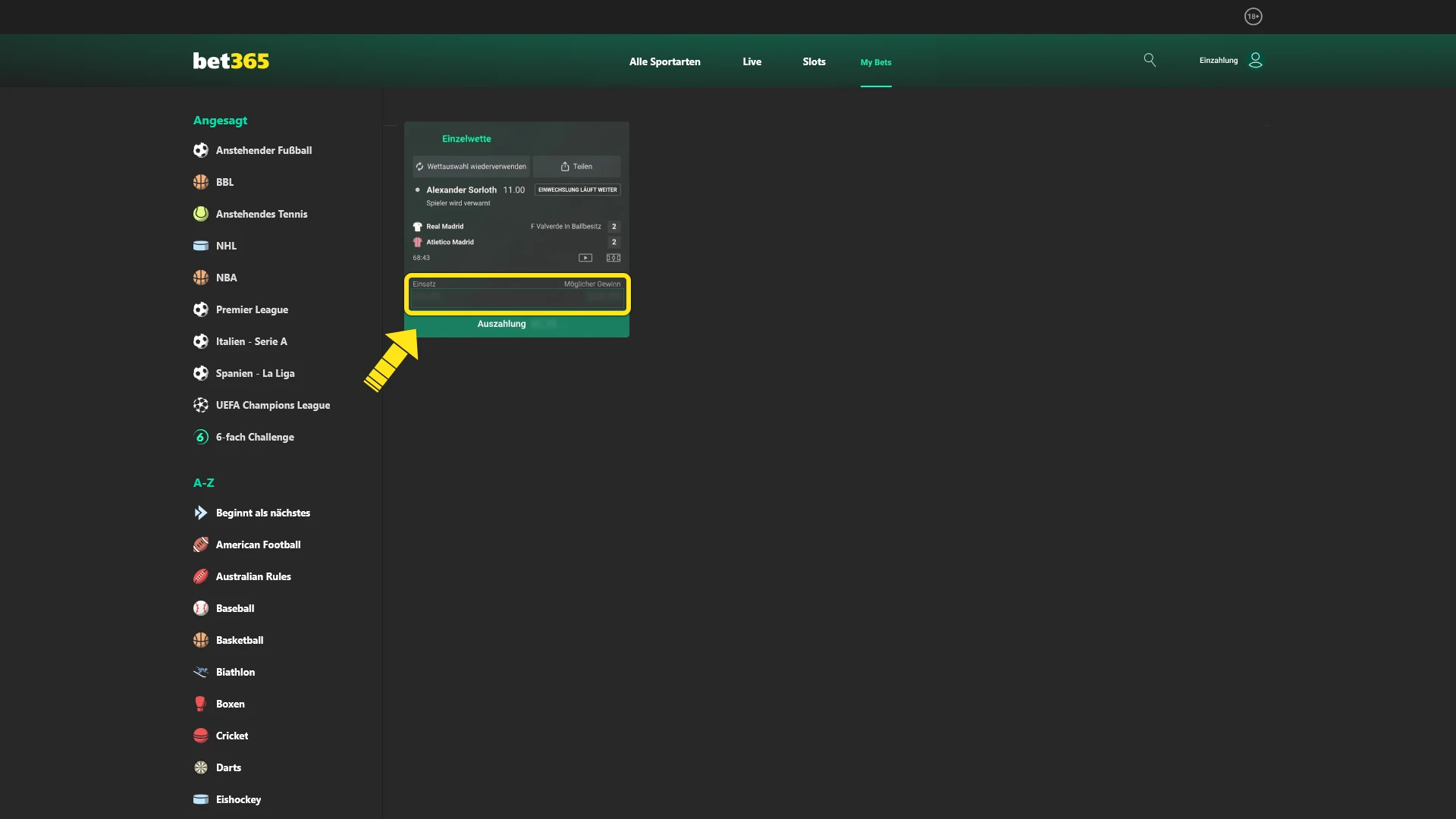The height and width of the screenshot is (819, 1456).
Task: Click the boxing glove icon for Boxen
Action: tap(200, 704)
